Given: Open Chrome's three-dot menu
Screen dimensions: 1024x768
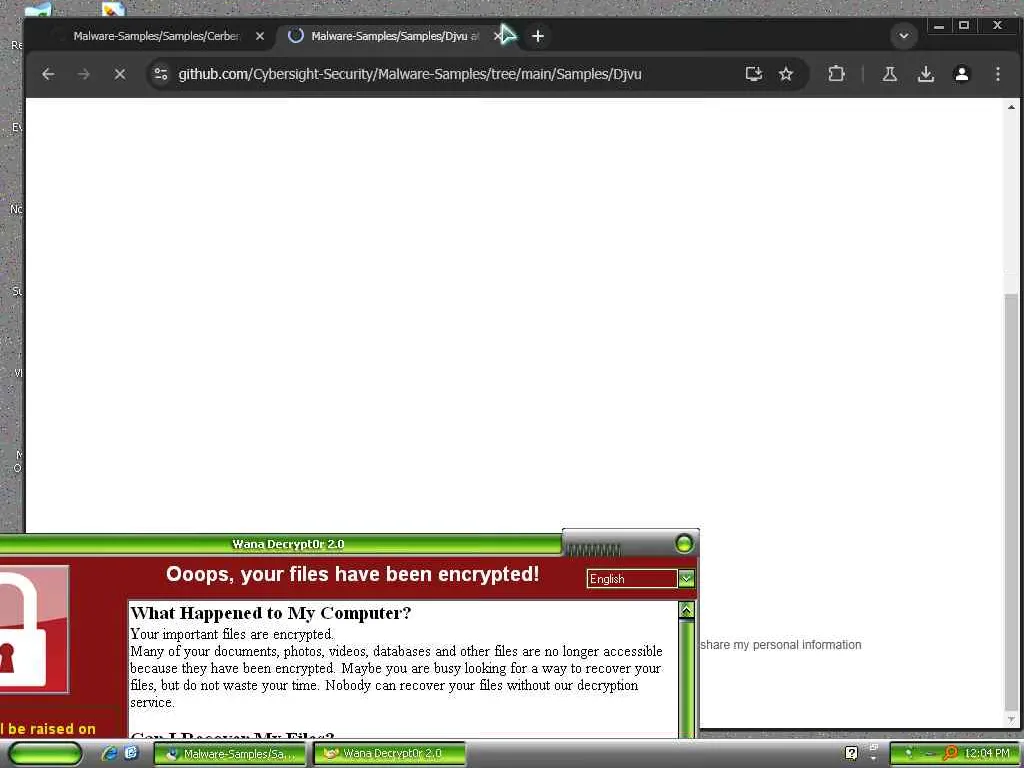Looking at the screenshot, I should coord(998,74).
